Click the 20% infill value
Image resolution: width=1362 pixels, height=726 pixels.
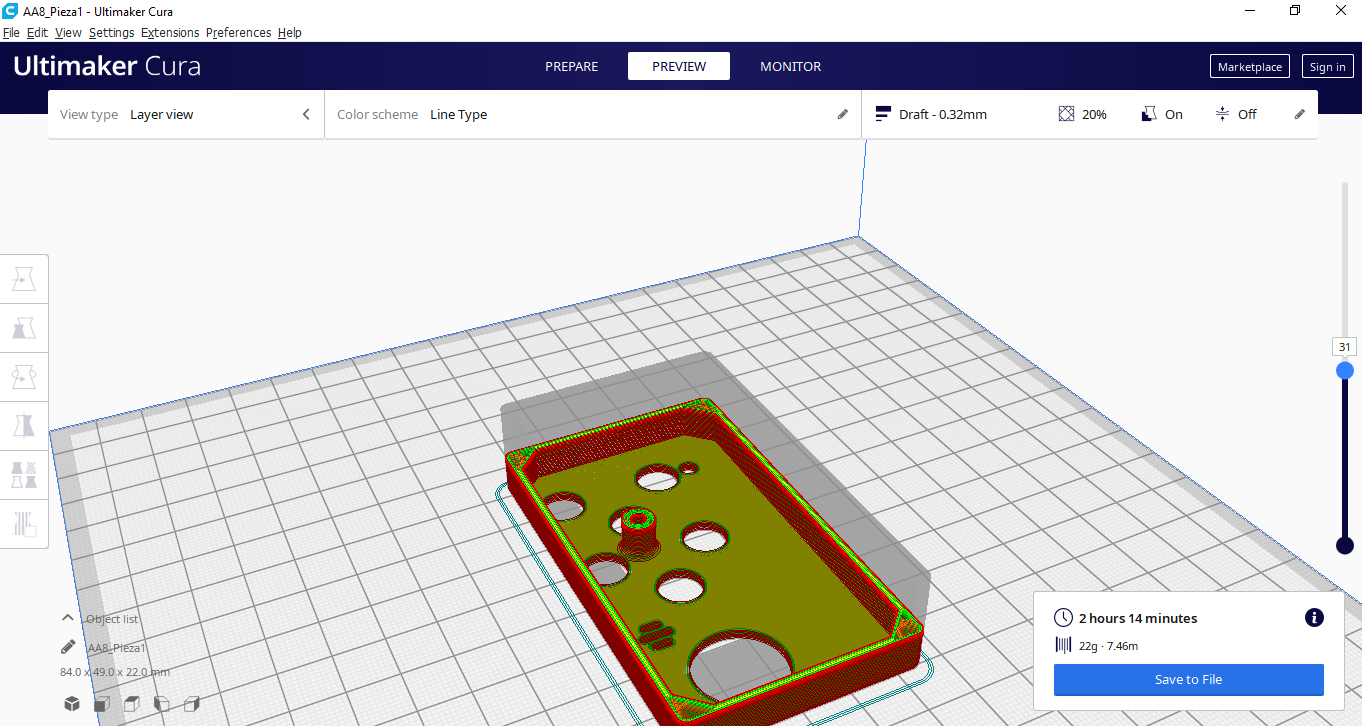click(1094, 114)
